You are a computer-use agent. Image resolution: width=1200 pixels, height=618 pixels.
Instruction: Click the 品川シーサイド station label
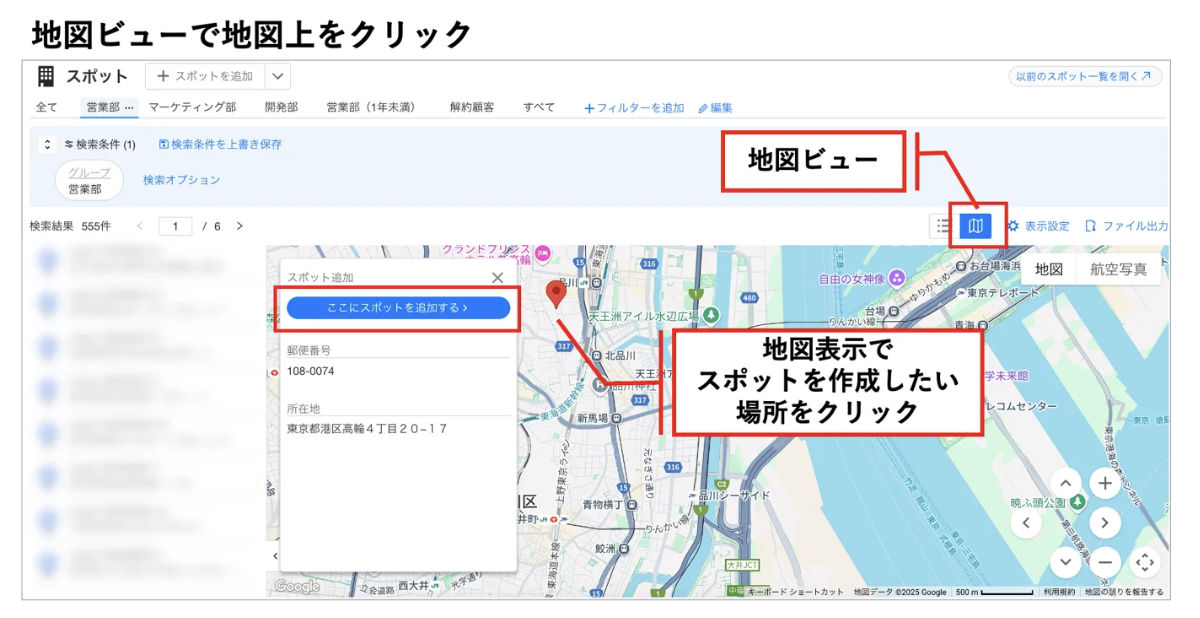(732, 495)
